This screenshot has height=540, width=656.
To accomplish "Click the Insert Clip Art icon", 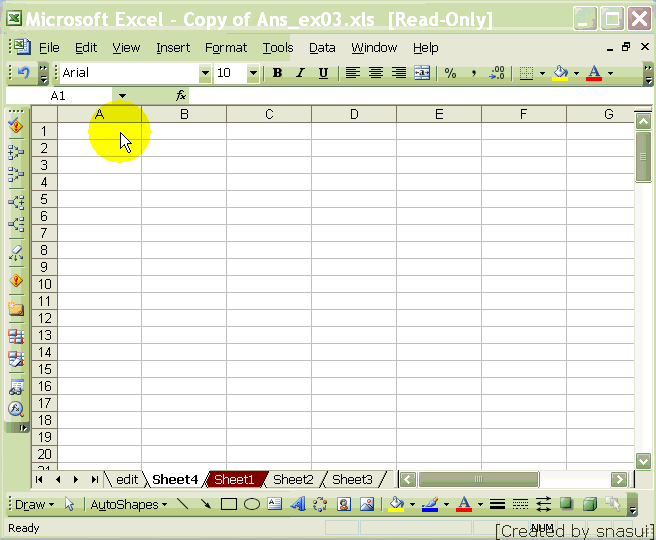I will [344, 504].
